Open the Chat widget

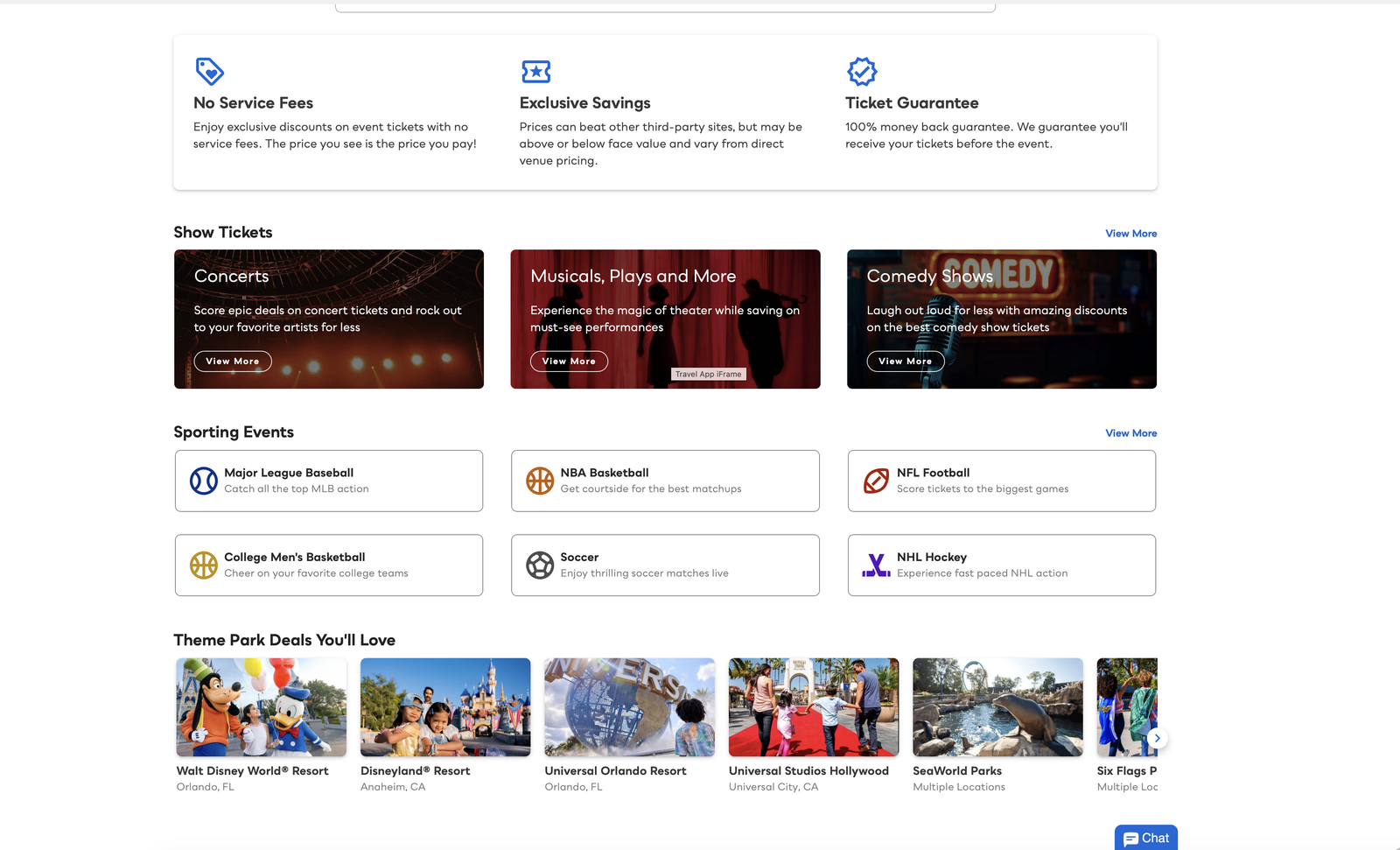click(1145, 838)
